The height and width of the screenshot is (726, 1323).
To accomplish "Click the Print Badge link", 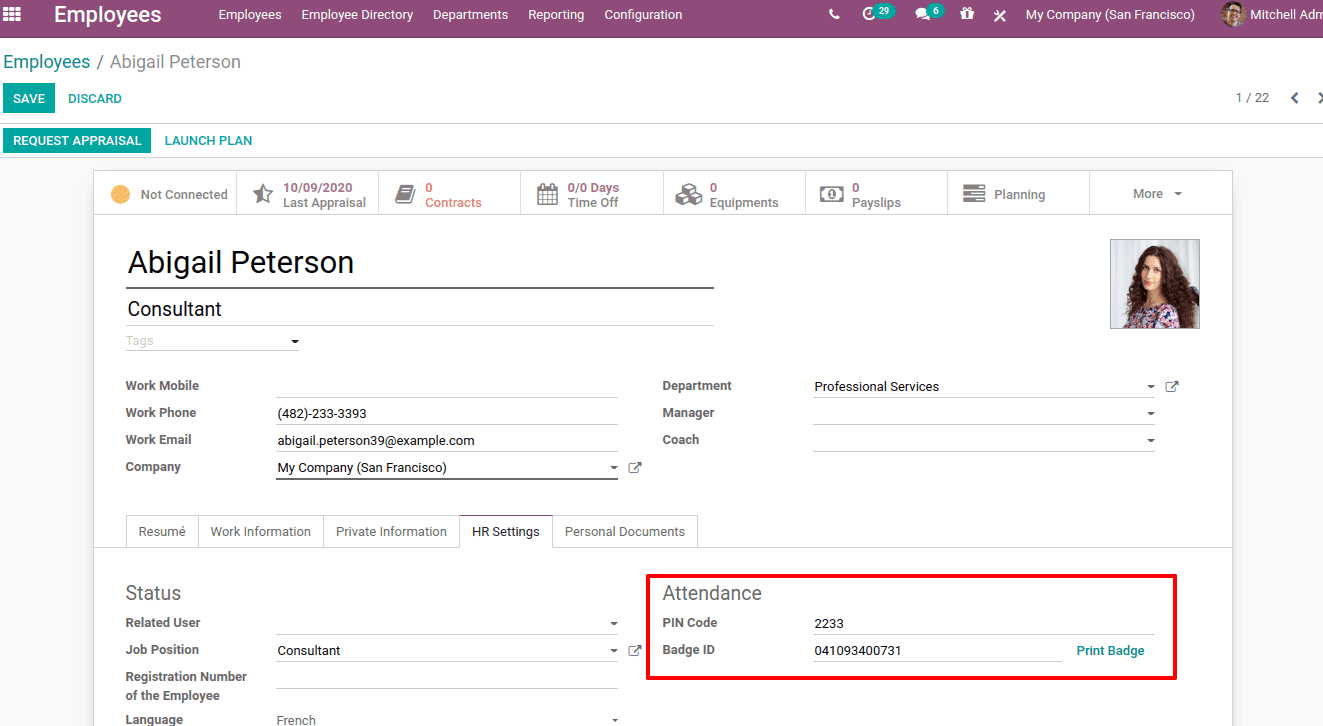I will [x=1110, y=651].
